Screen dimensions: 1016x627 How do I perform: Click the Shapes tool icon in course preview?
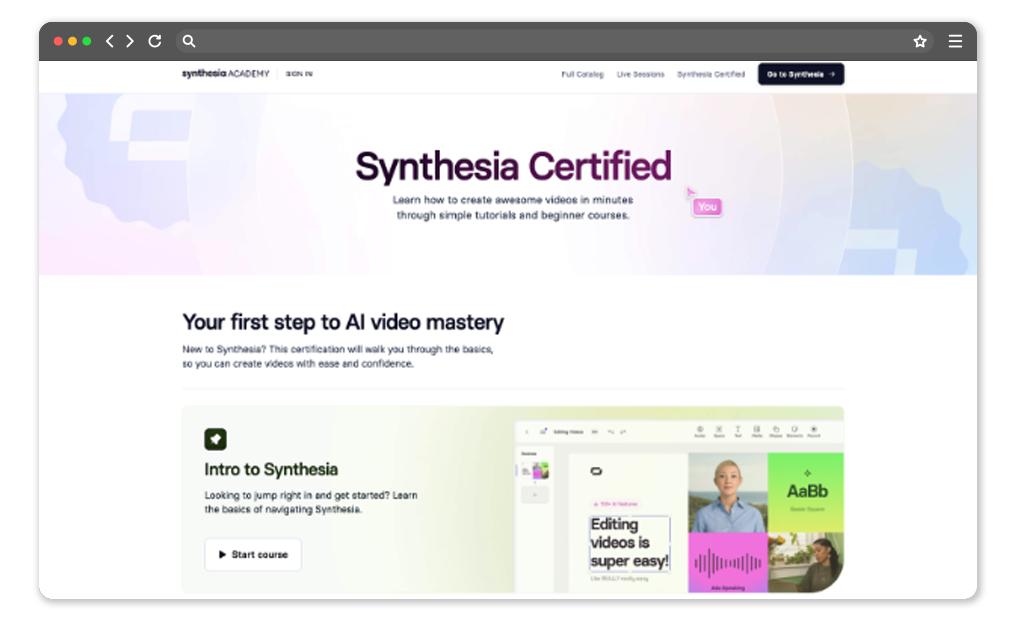pyautogui.click(x=776, y=431)
